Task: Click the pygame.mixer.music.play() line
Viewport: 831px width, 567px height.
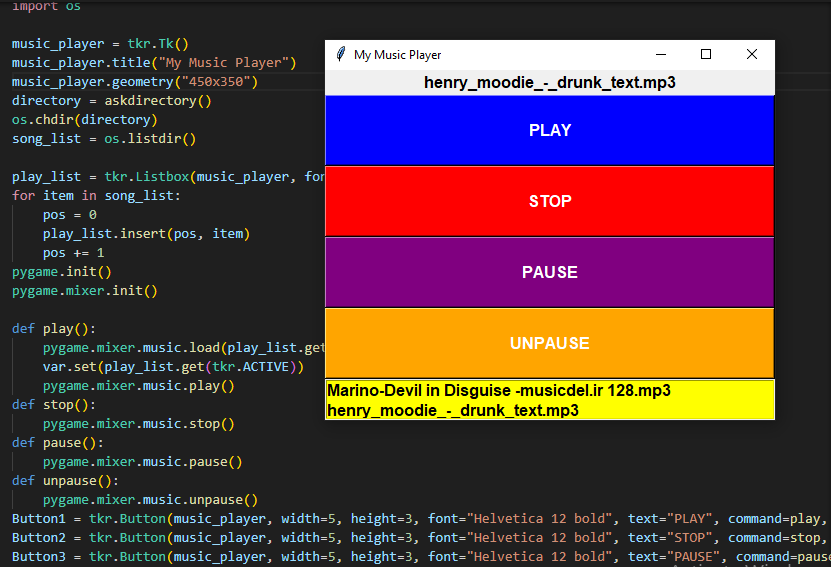Action: [138, 386]
